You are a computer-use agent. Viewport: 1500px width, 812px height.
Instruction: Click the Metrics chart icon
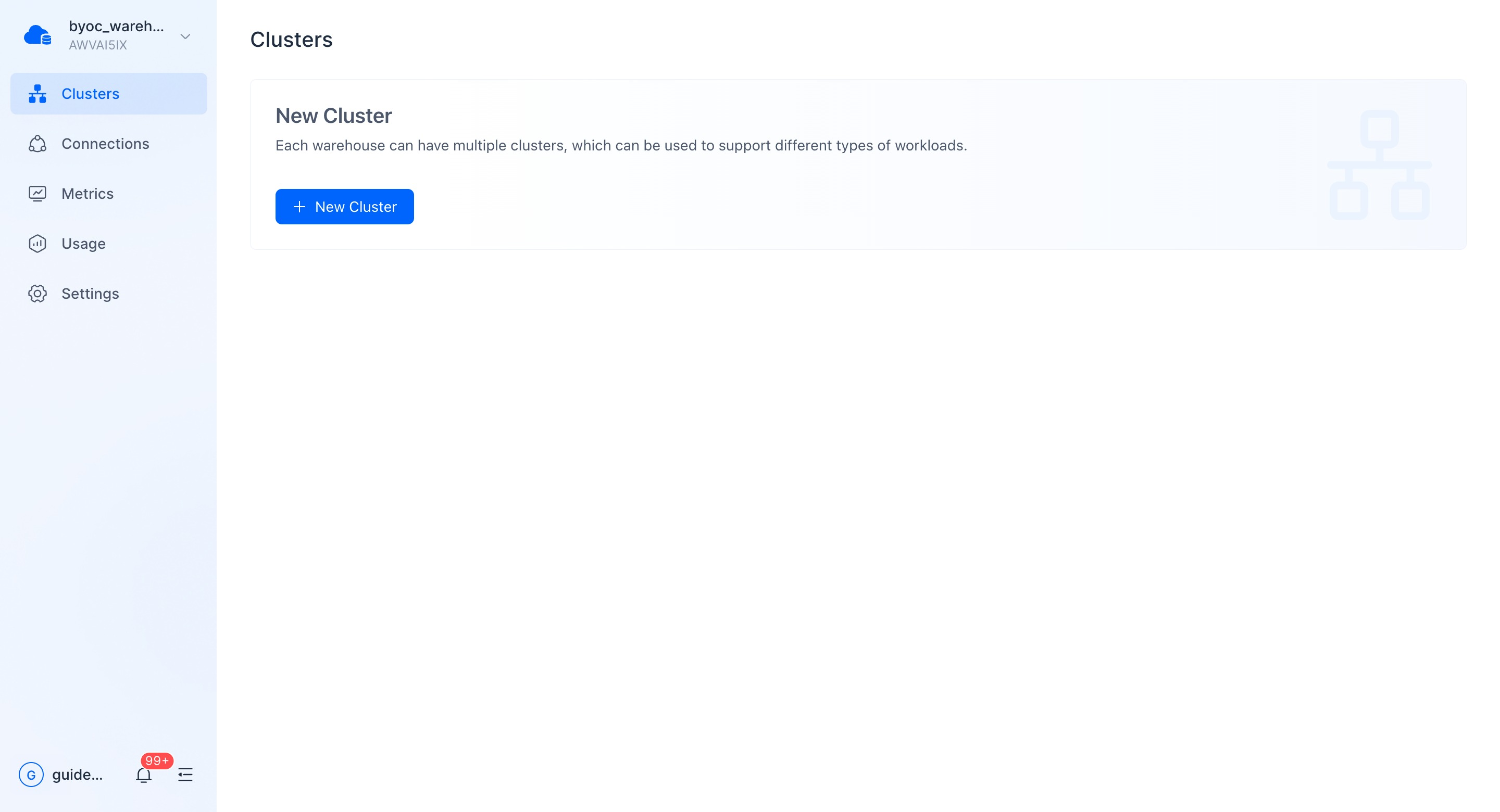coord(37,194)
